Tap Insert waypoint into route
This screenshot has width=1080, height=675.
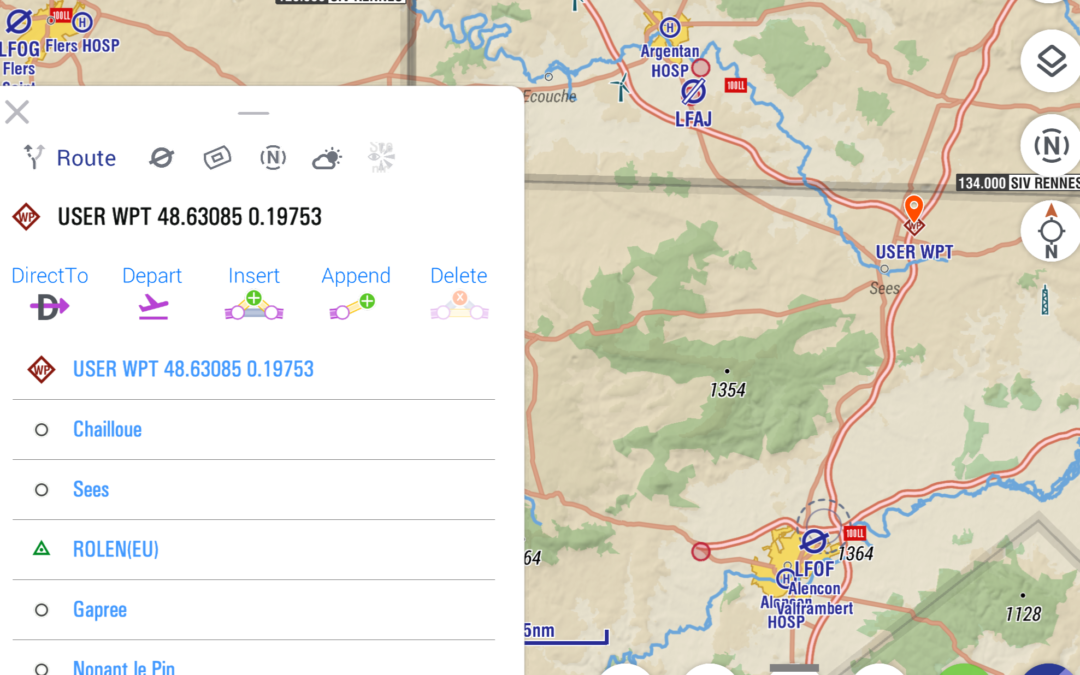253,293
